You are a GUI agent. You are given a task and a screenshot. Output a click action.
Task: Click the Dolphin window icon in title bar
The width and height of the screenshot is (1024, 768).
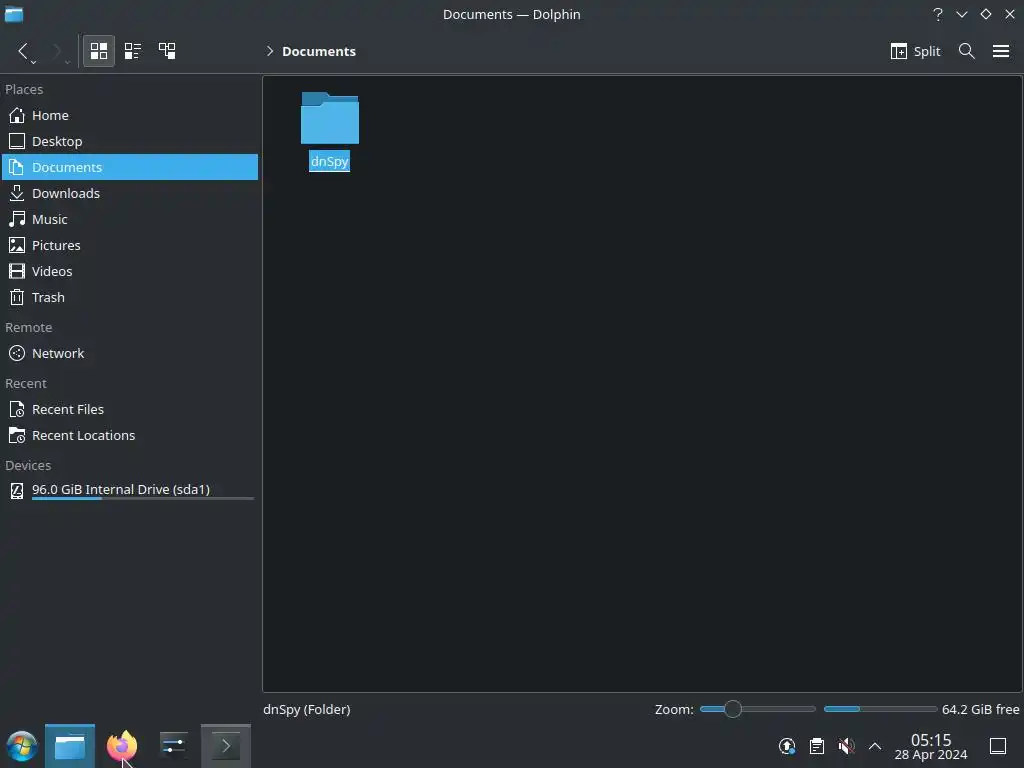pos(14,14)
